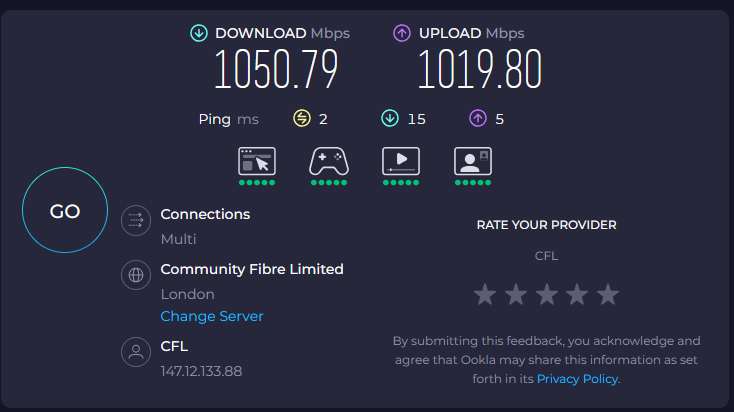Open the Privacy Policy link
Viewport: 734px width, 412px height.
(578, 379)
